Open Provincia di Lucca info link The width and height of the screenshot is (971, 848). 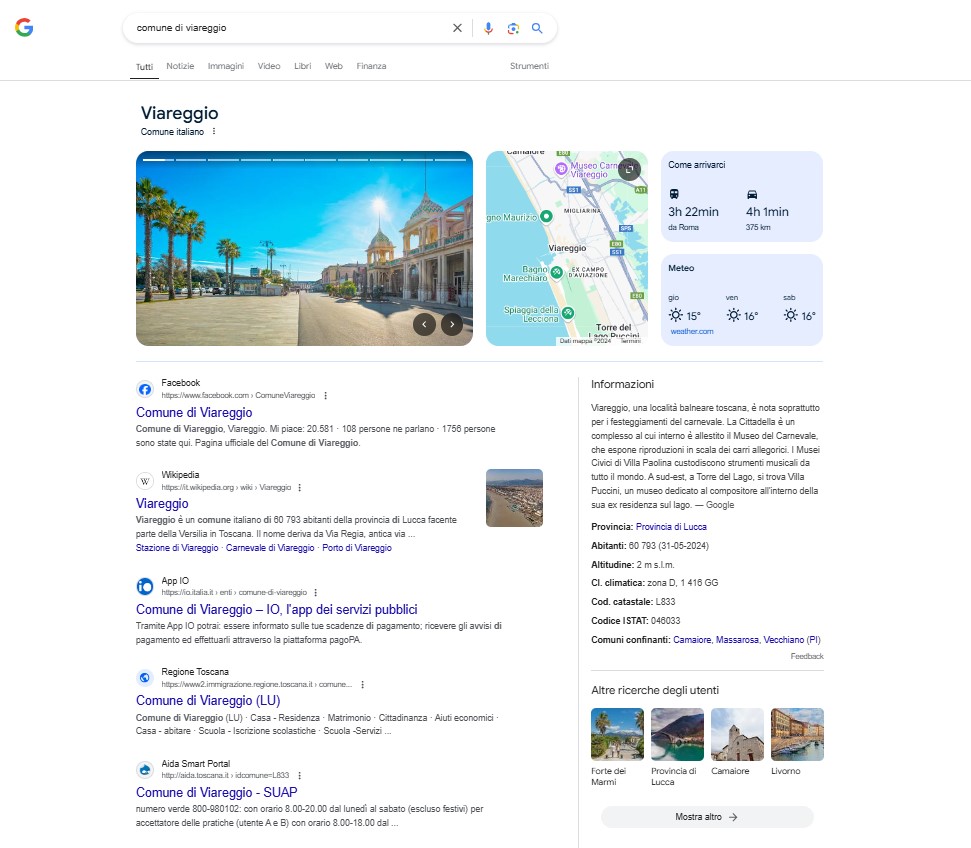tap(671, 527)
